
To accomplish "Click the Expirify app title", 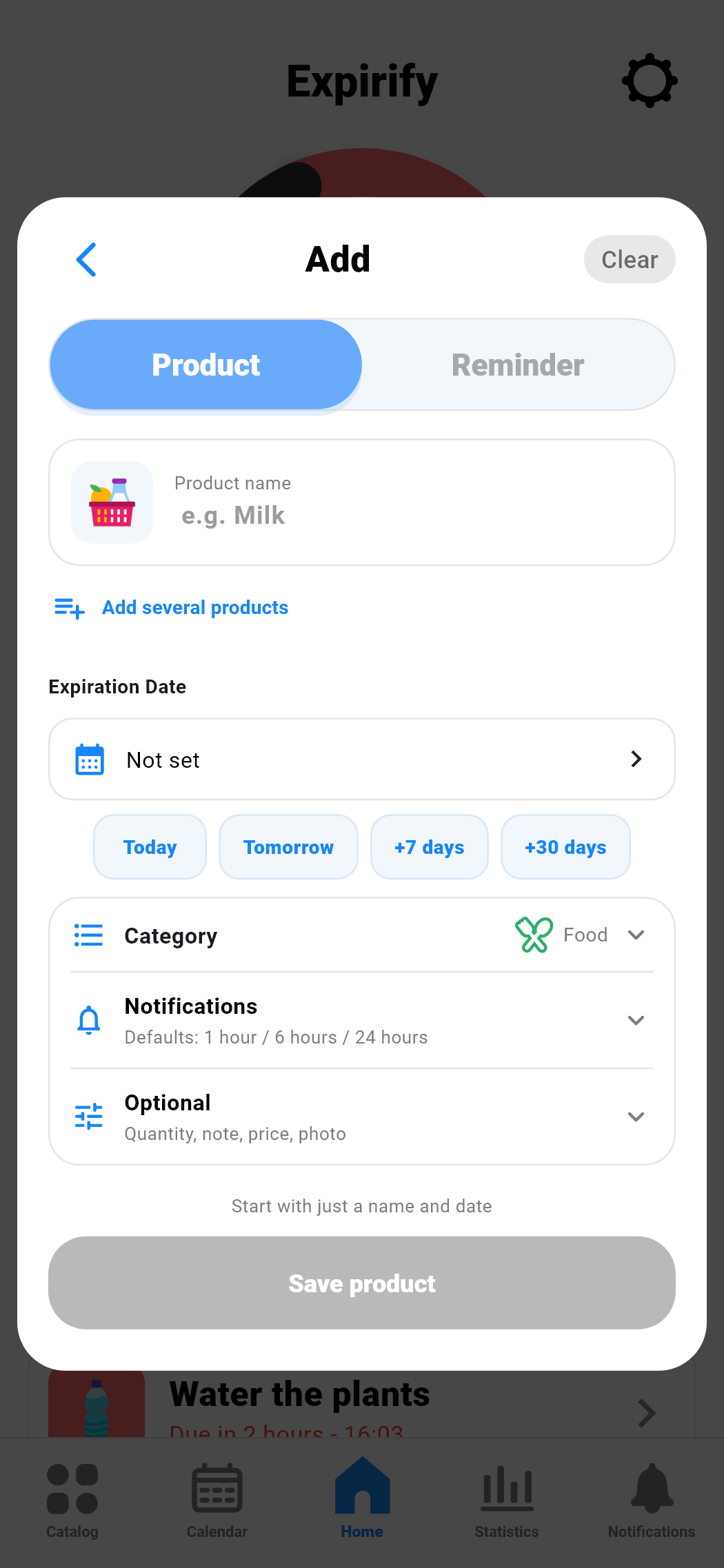I will click(x=362, y=82).
